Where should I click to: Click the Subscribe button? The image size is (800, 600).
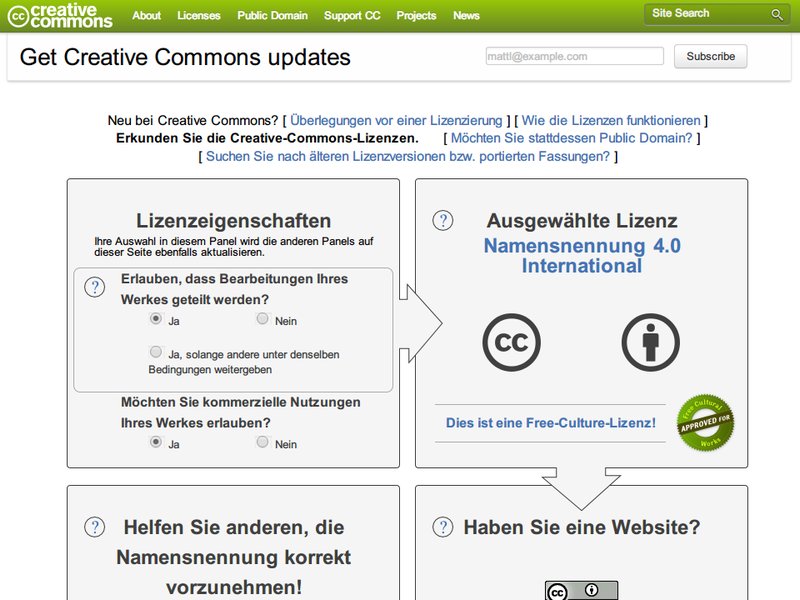(710, 56)
